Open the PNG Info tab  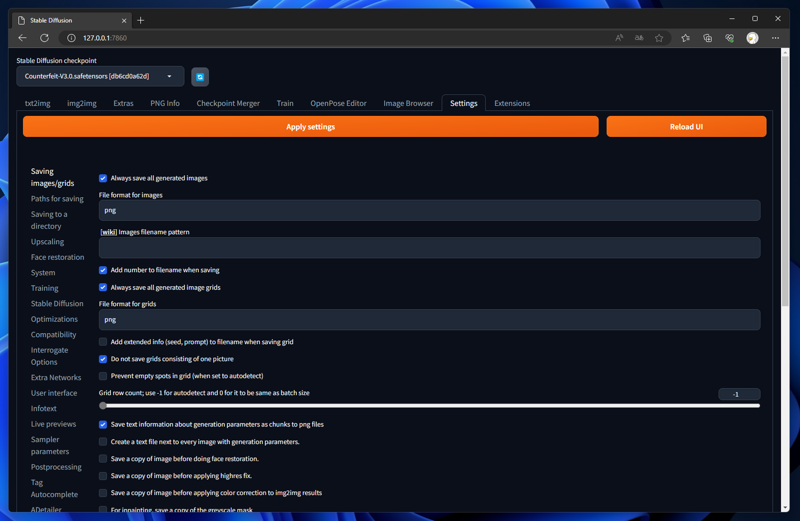pyautogui.click(x=165, y=103)
